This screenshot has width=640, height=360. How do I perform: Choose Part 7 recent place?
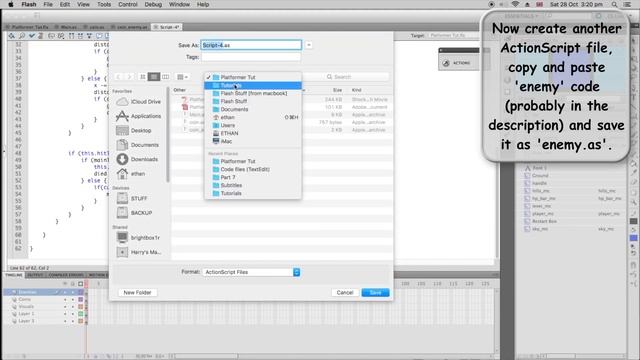click(x=253, y=178)
